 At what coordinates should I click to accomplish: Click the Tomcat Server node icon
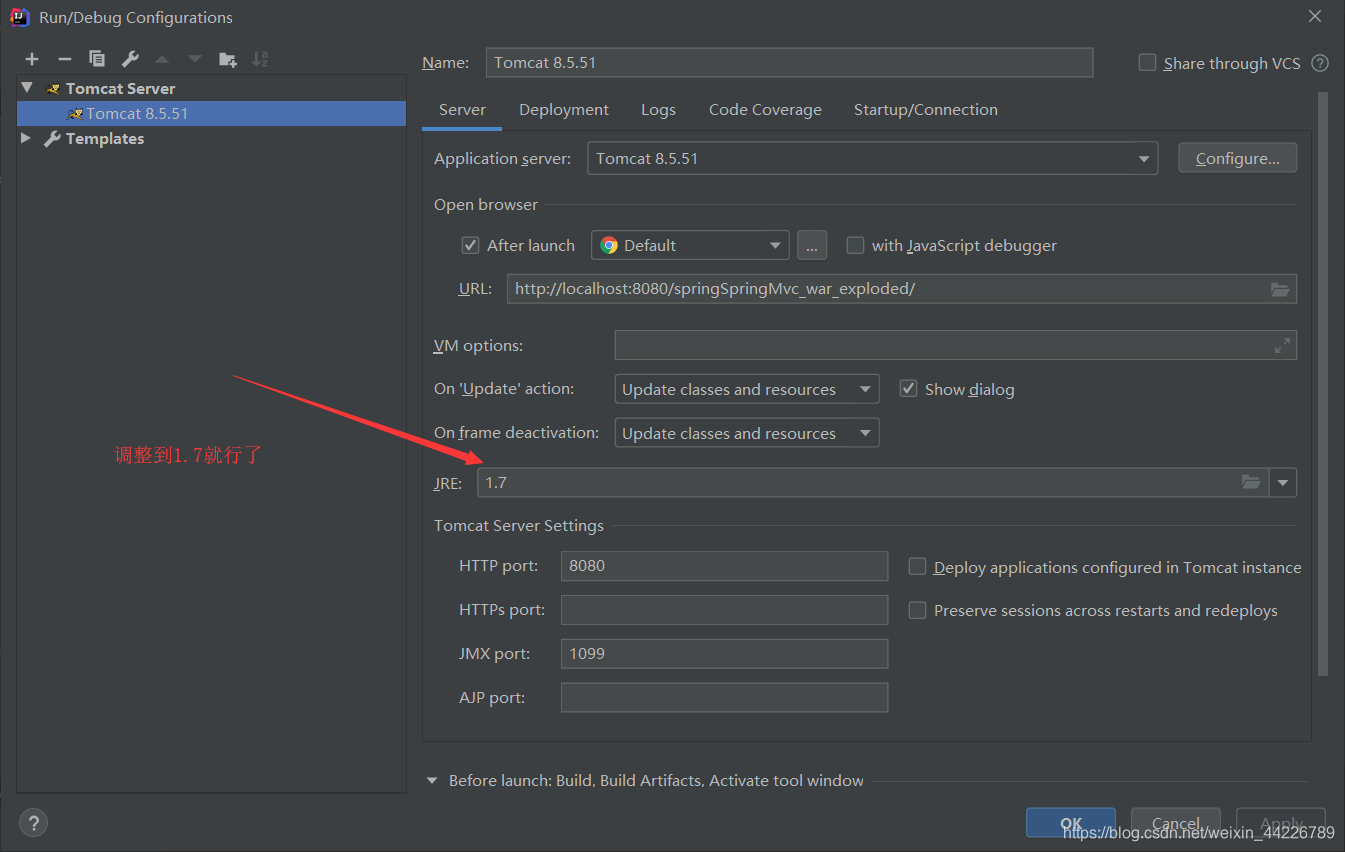54,88
